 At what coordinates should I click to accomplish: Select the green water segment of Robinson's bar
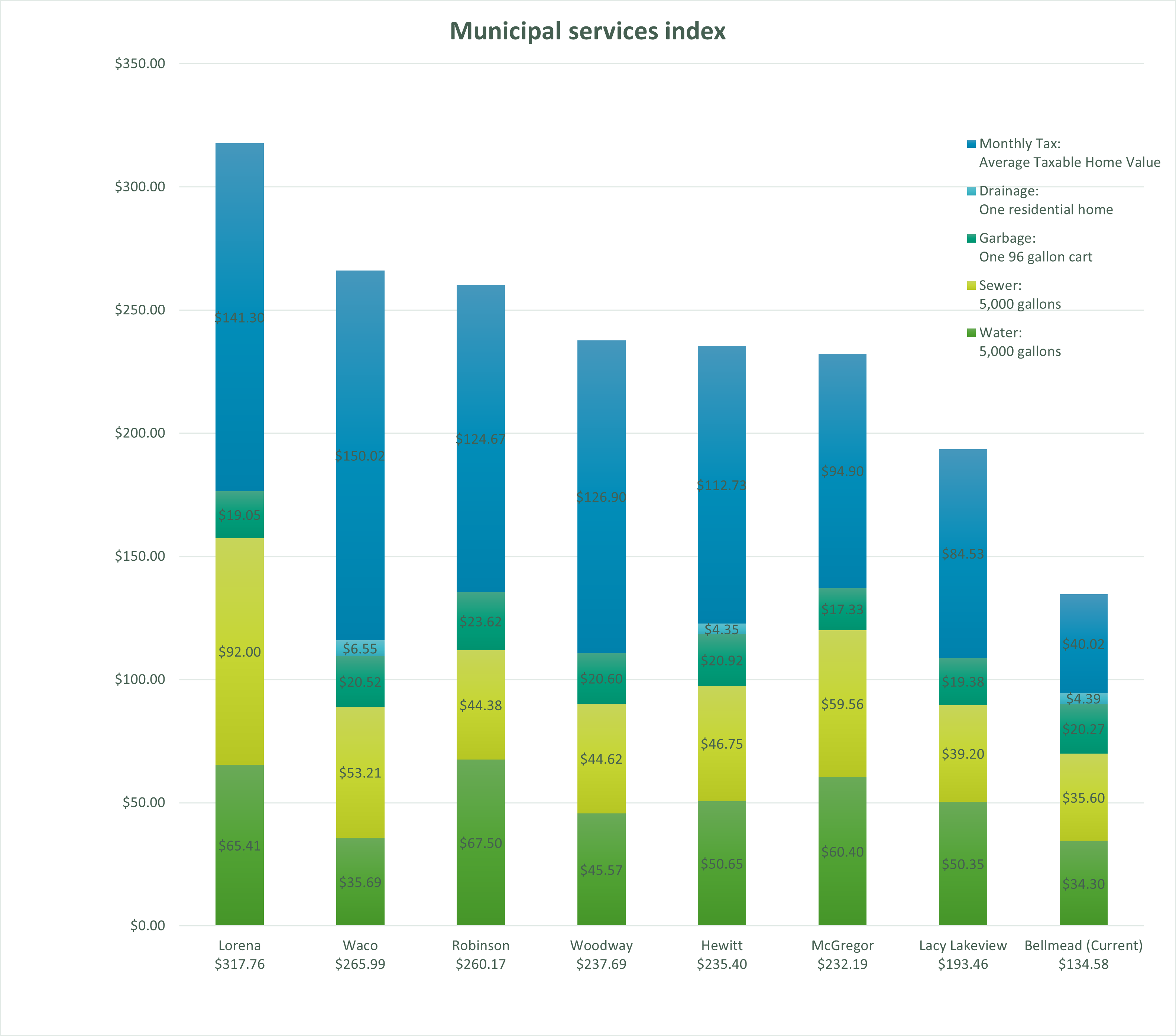[481, 840]
